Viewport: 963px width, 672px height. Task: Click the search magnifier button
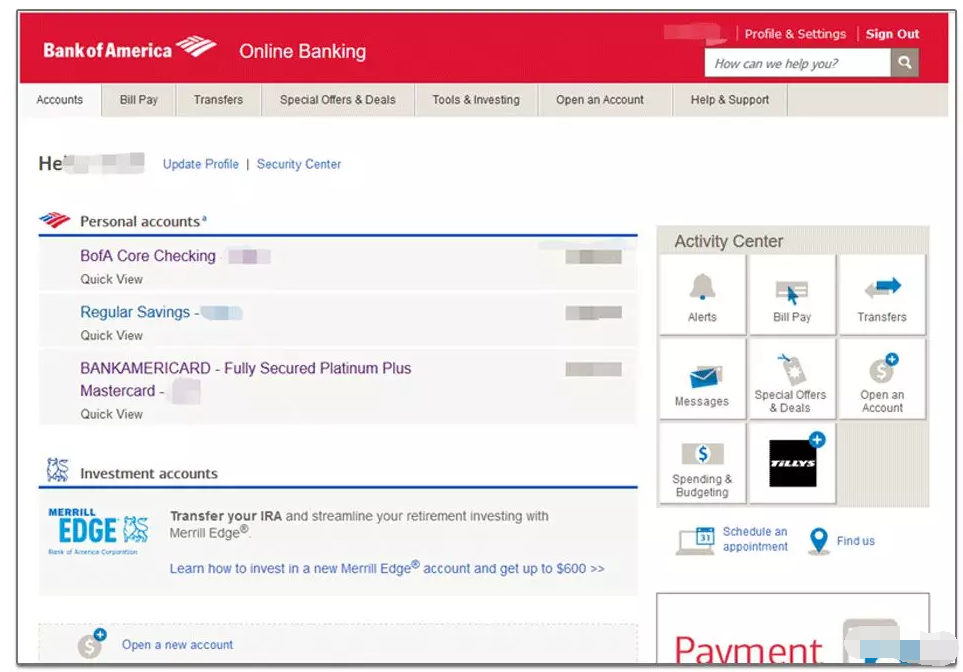click(x=904, y=63)
